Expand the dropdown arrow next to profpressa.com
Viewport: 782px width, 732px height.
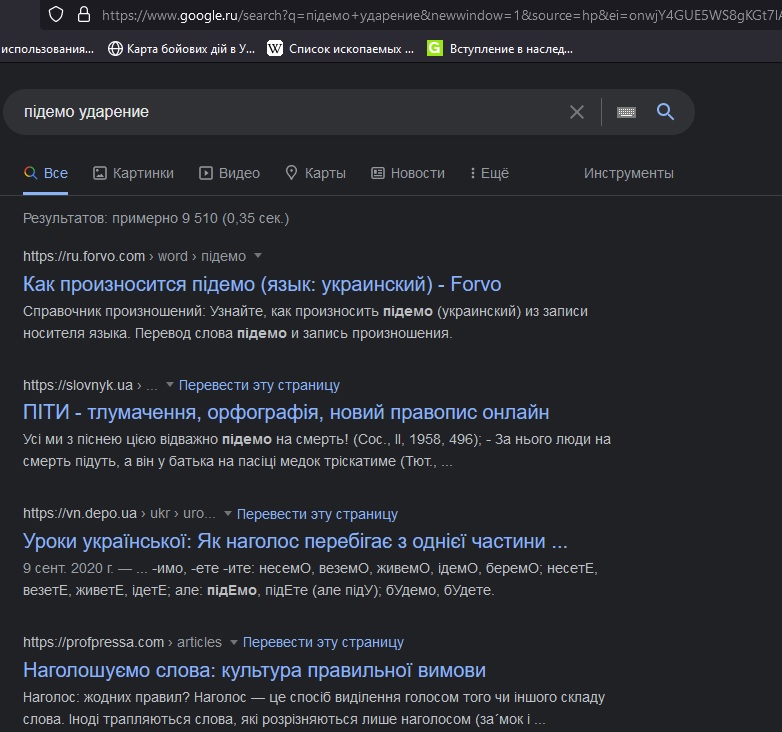click(x=233, y=642)
